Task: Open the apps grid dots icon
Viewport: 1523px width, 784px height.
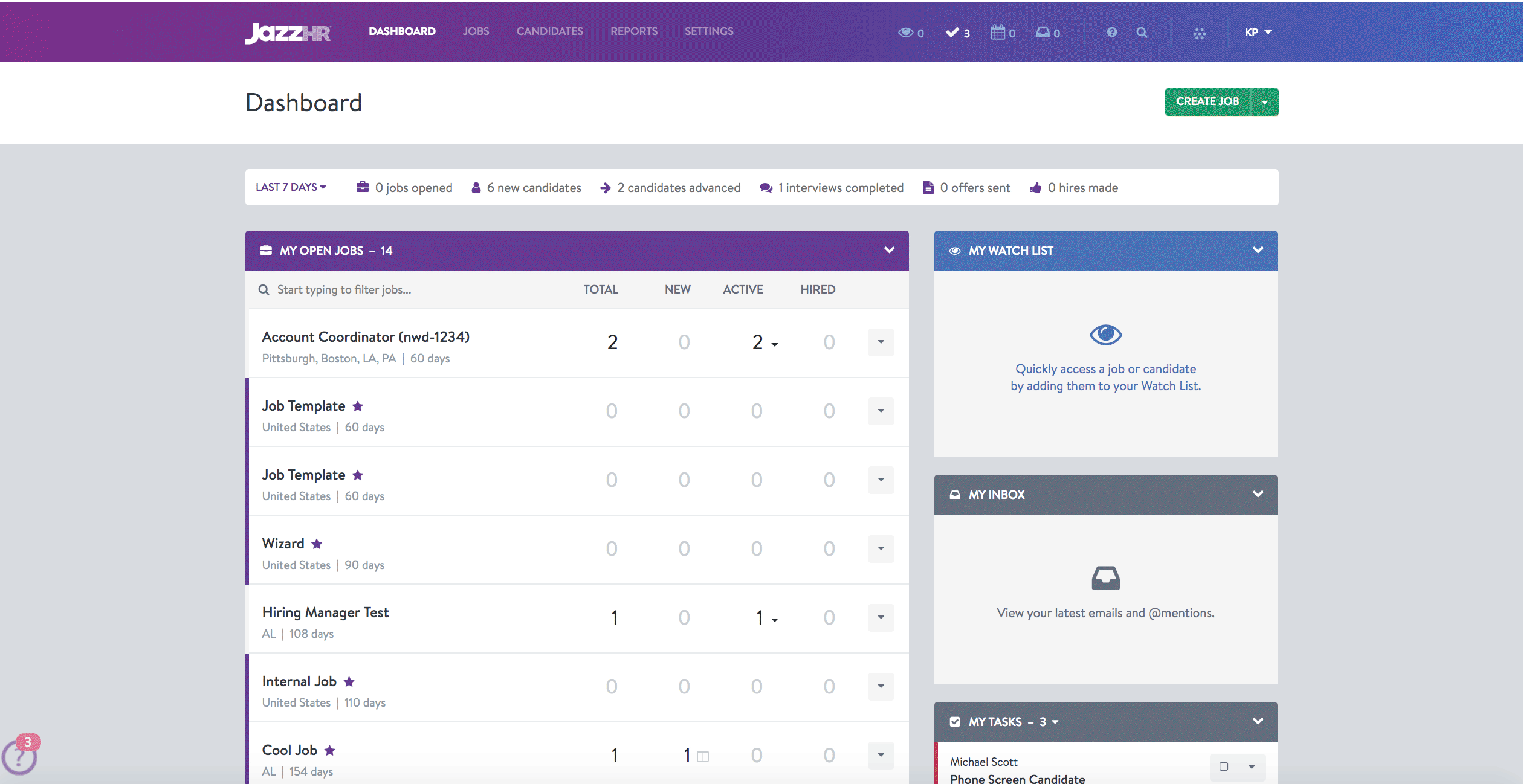Action: pyautogui.click(x=1200, y=33)
